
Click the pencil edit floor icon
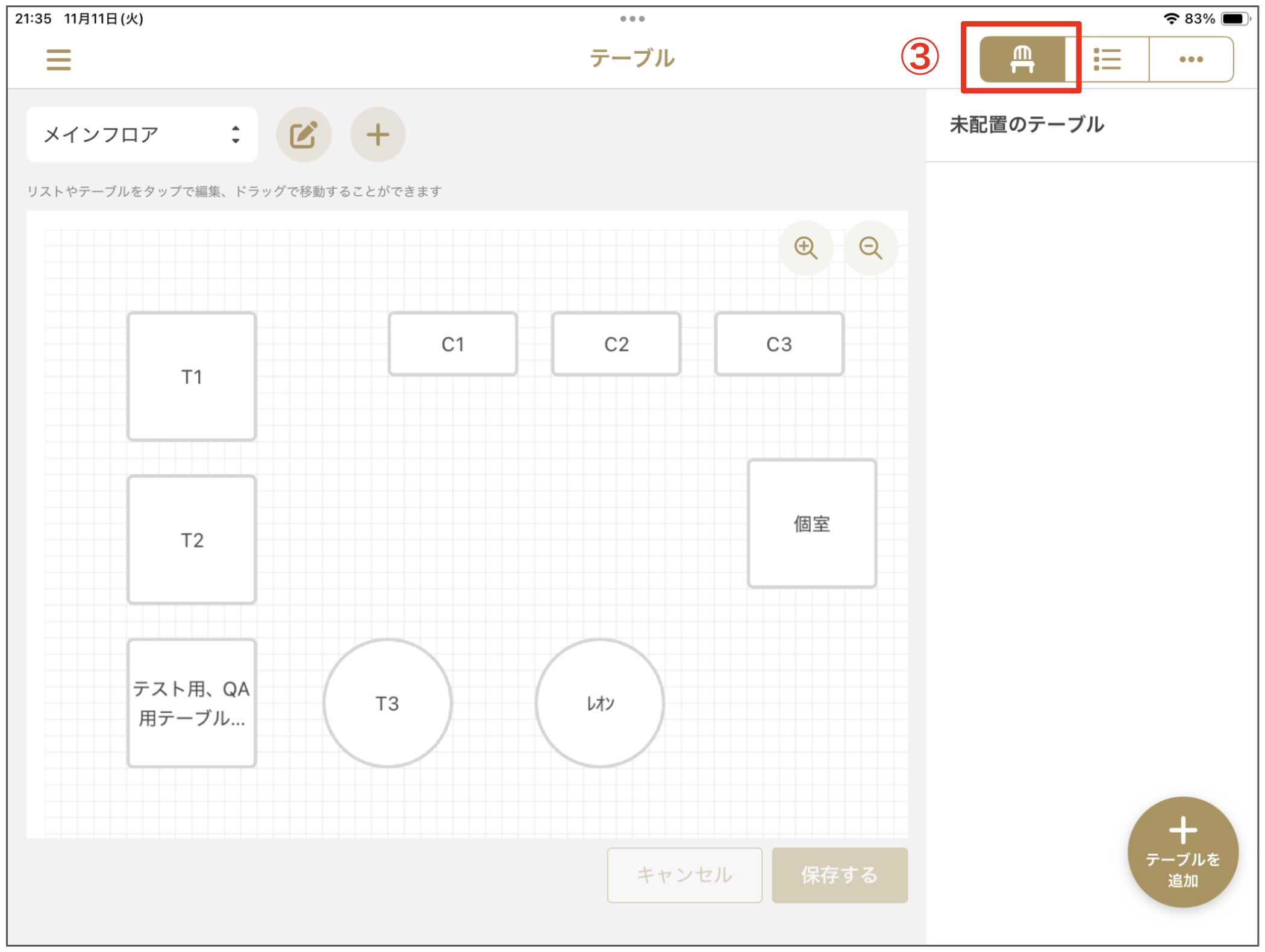pos(304,134)
